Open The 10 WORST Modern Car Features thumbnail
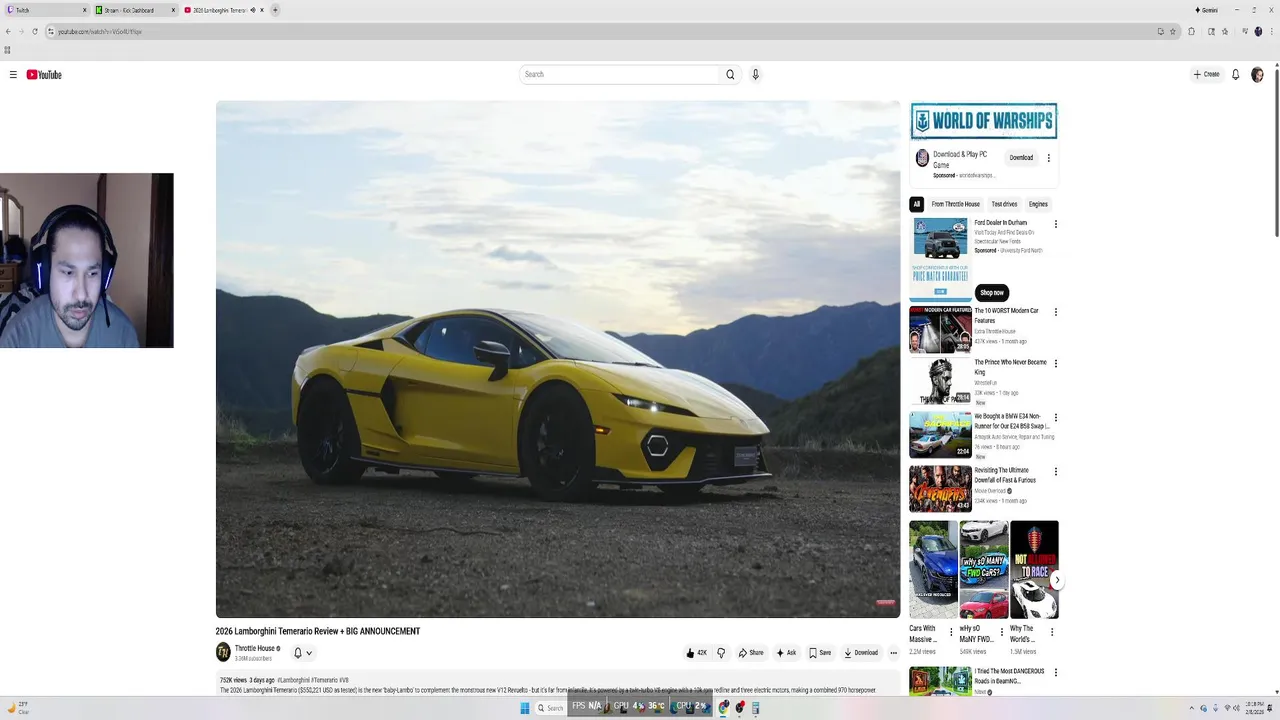Image resolution: width=1280 pixels, height=720 pixels. point(940,330)
